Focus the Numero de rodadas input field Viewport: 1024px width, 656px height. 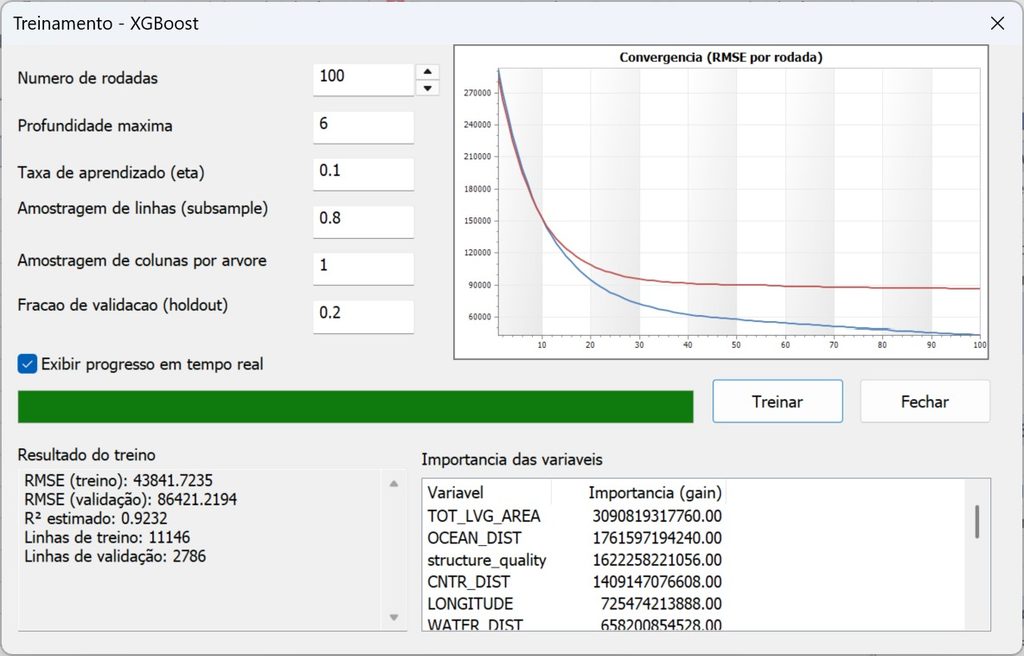click(x=363, y=79)
